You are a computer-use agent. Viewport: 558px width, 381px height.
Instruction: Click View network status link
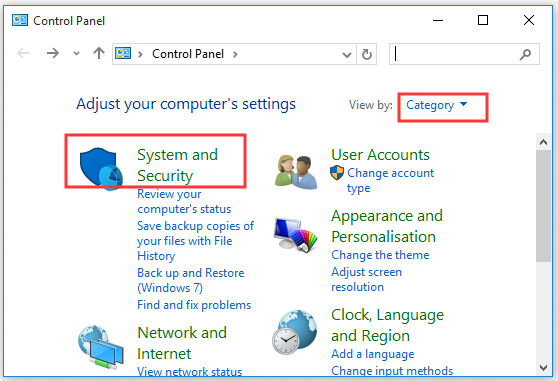(190, 372)
